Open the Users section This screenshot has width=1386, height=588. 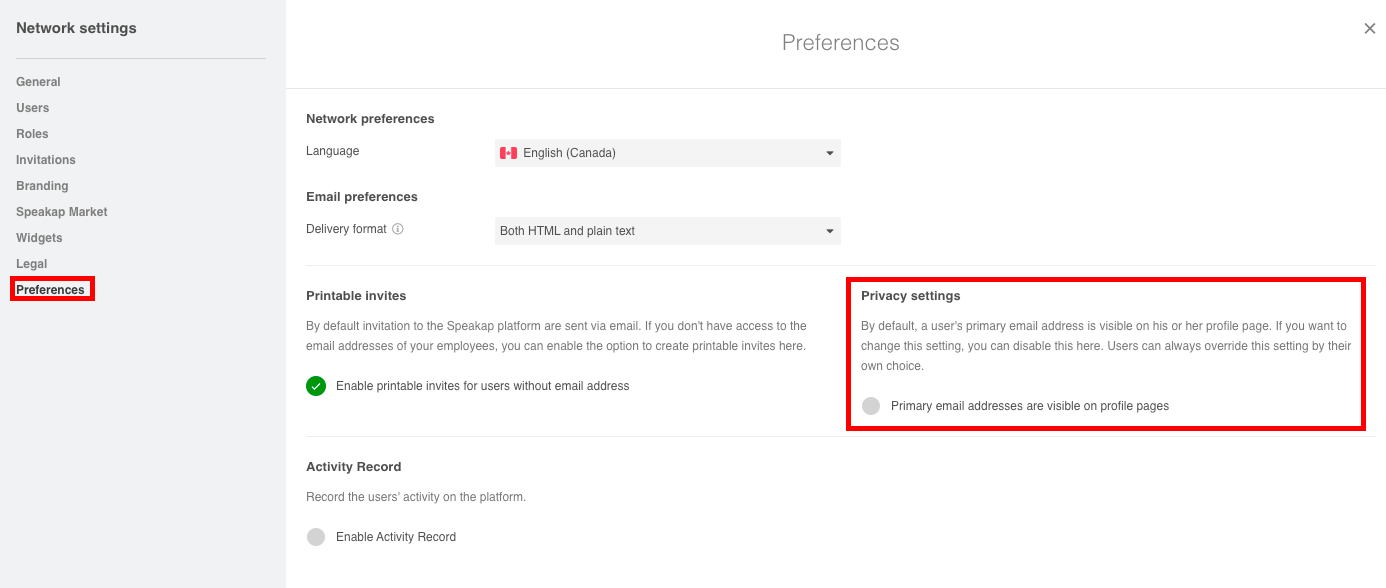(32, 108)
